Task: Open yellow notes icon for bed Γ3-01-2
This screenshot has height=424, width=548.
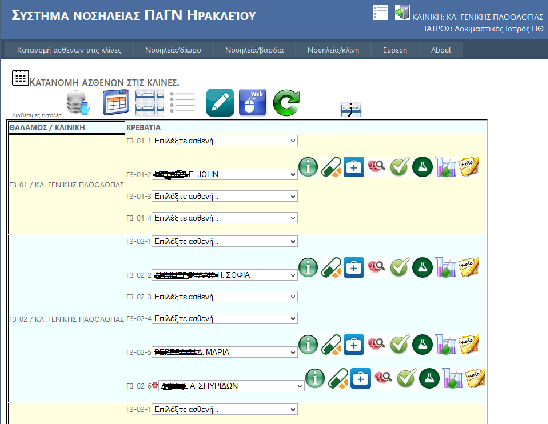Action: pyautogui.click(x=468, y=167)
